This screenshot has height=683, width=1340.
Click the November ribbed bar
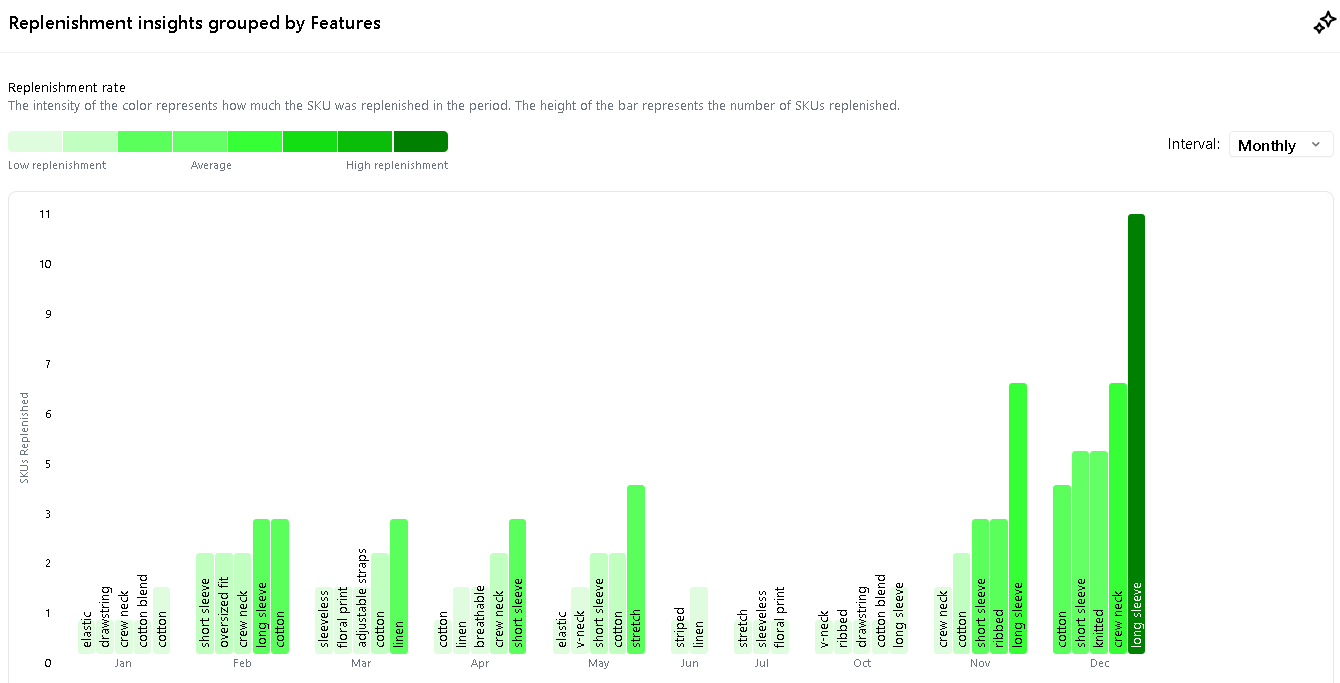click(x=999, y=585)
